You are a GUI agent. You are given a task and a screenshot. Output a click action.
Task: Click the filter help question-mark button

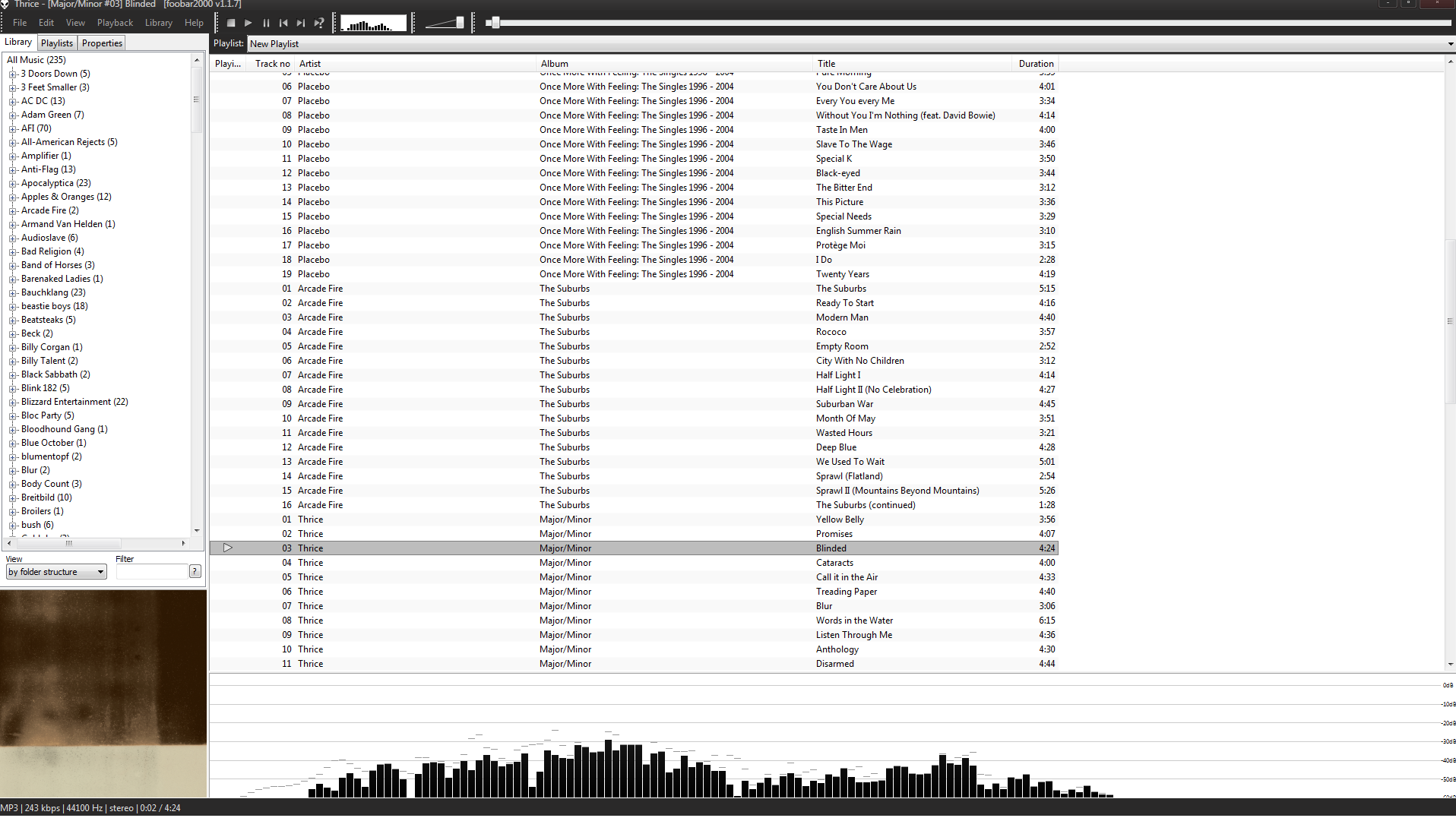(195, 572)
